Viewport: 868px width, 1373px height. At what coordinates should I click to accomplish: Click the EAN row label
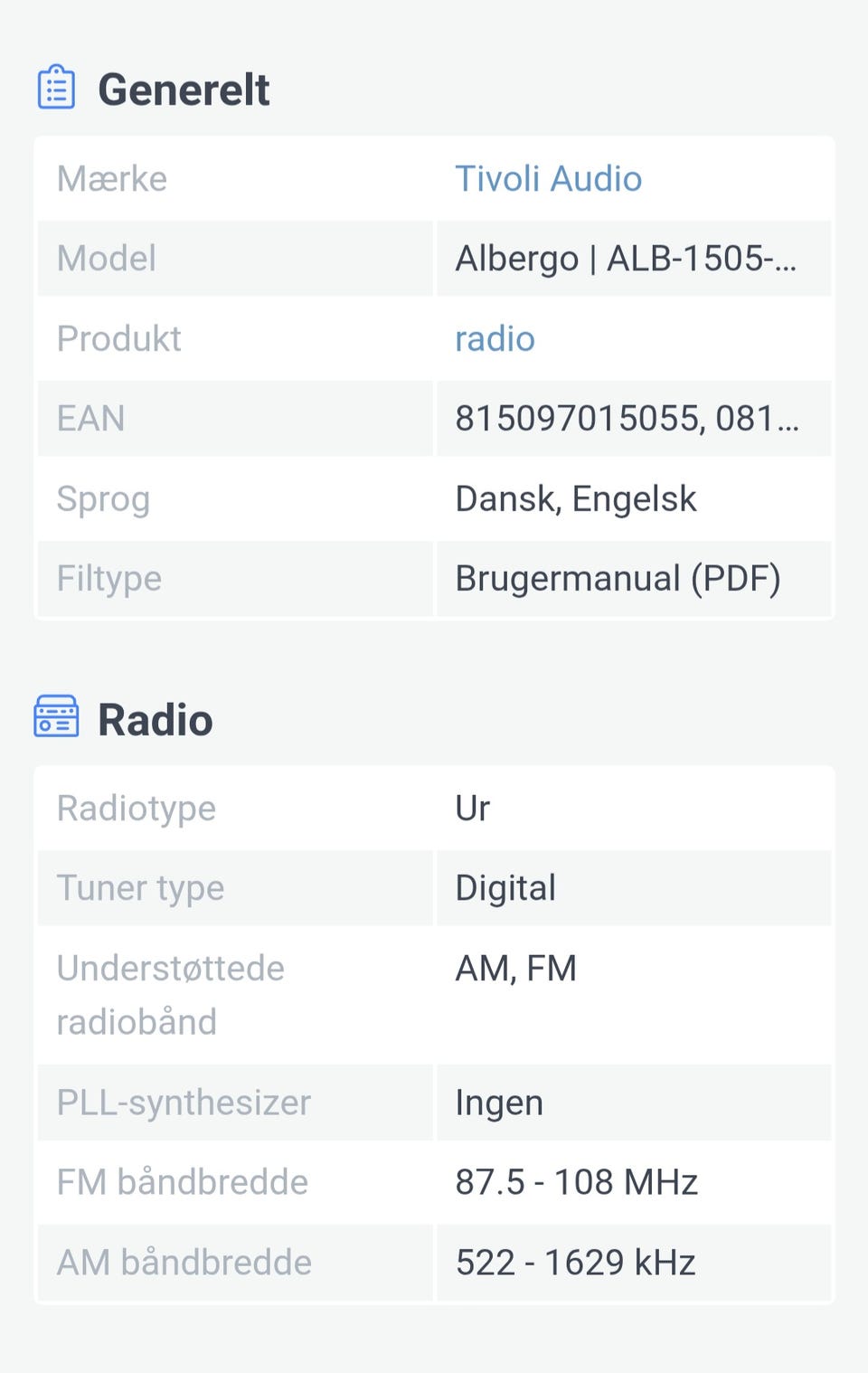pyautogui.click(x=90, y=419)
